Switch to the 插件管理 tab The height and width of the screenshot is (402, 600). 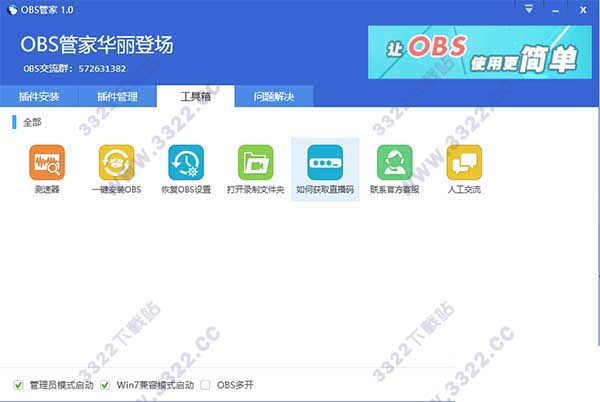(117, 96)
